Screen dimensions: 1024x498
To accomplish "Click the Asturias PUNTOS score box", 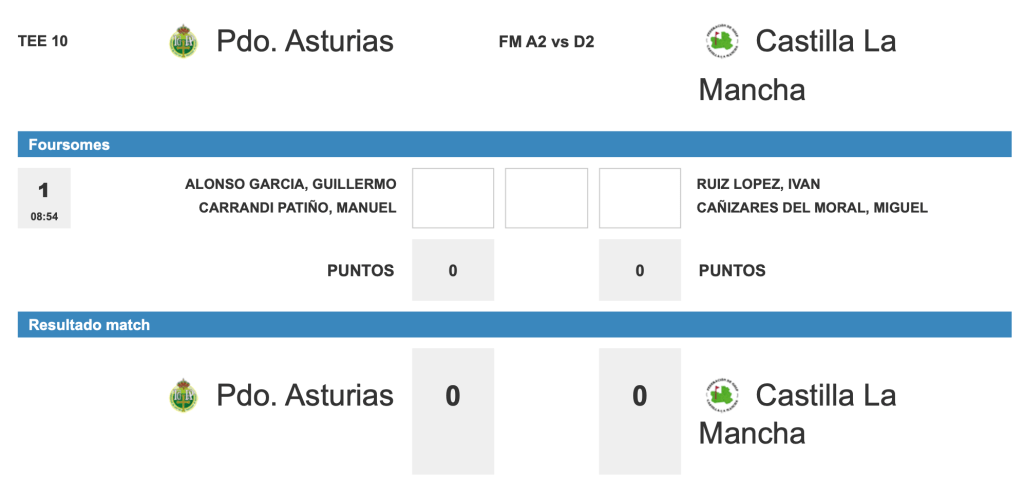I will coord(453,270).
